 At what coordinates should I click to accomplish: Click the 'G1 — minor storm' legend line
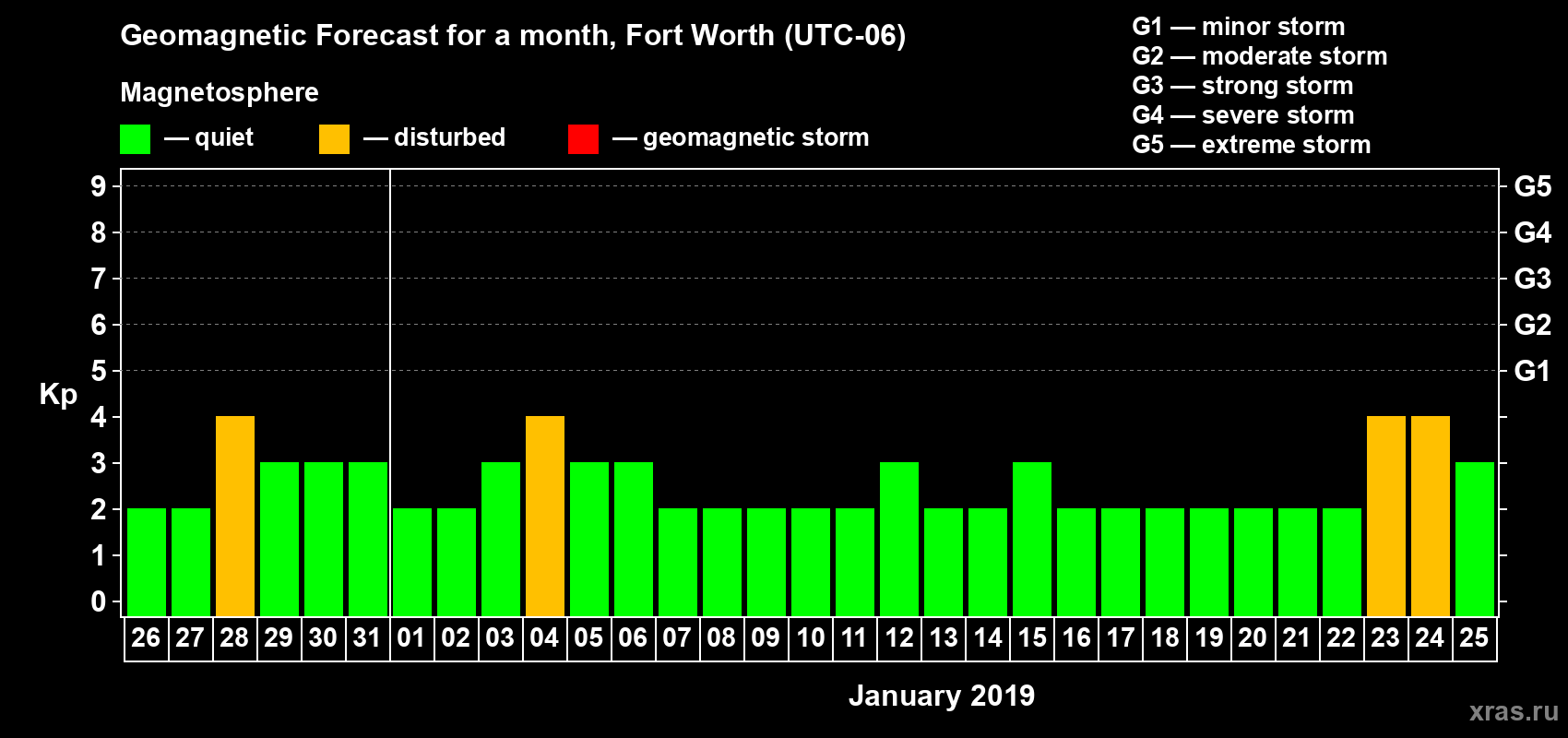click(1238, 27)
